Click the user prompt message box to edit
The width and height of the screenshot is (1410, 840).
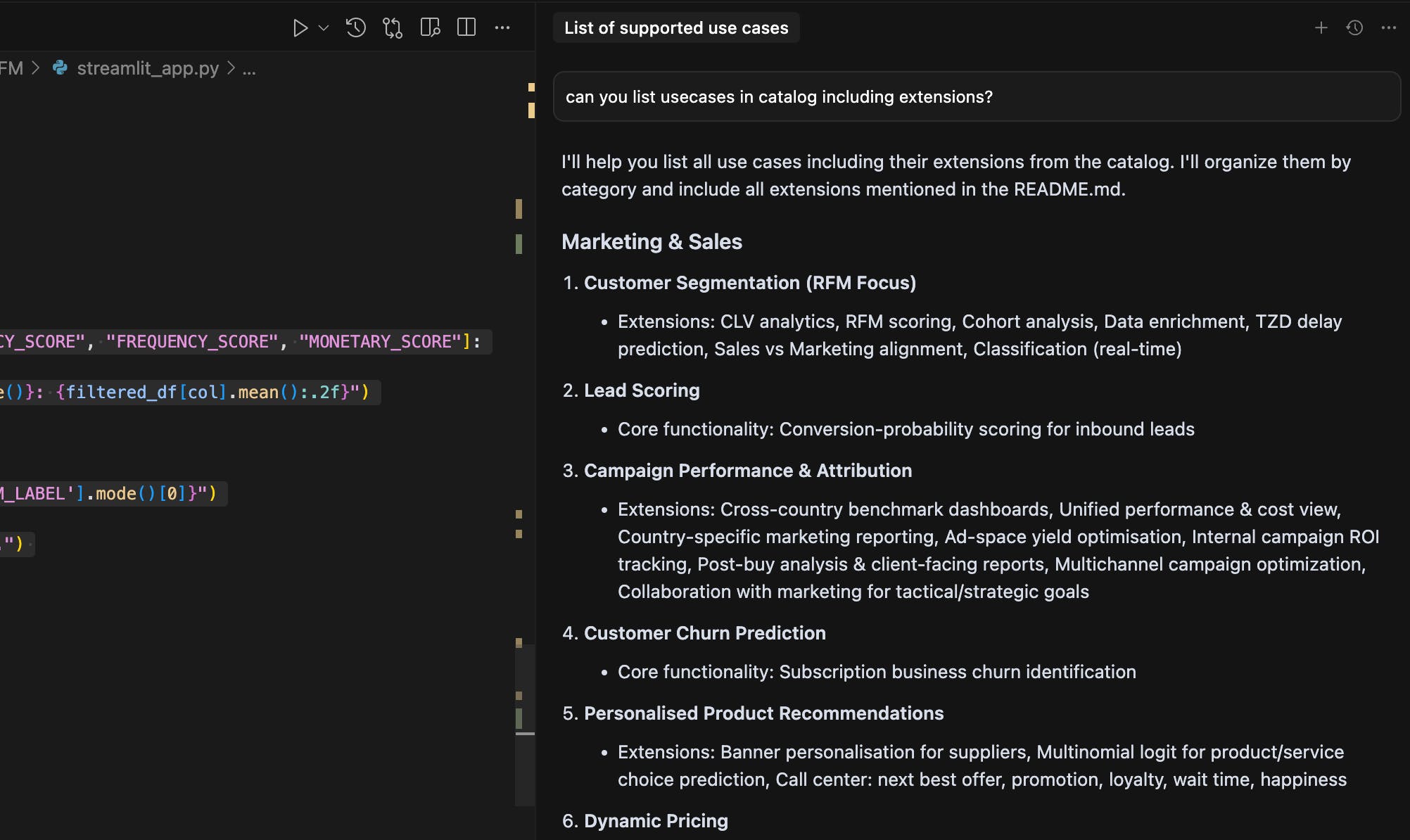pyautogui.click(x=976, y=97)
